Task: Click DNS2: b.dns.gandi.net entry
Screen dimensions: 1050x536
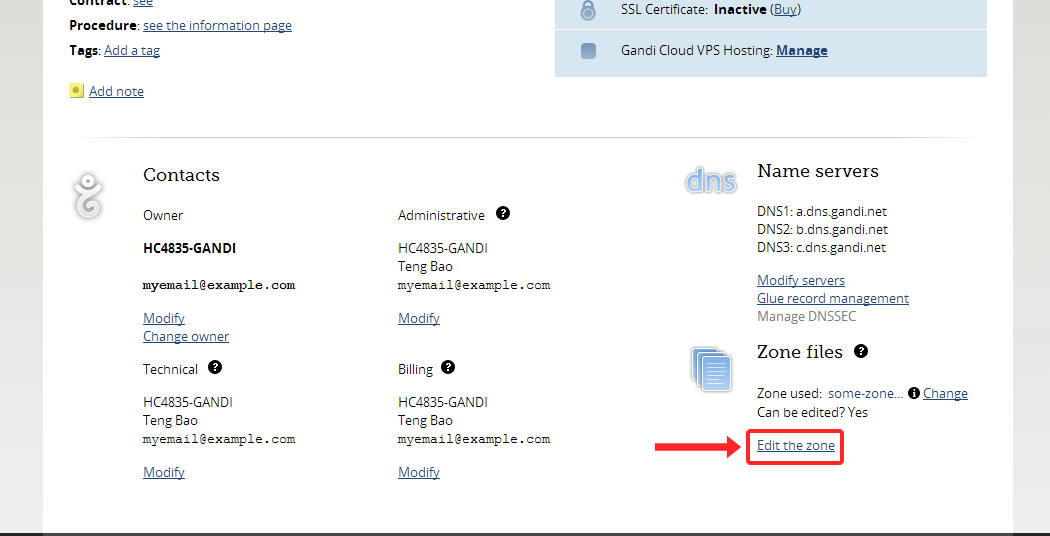Action: point(822,230)
